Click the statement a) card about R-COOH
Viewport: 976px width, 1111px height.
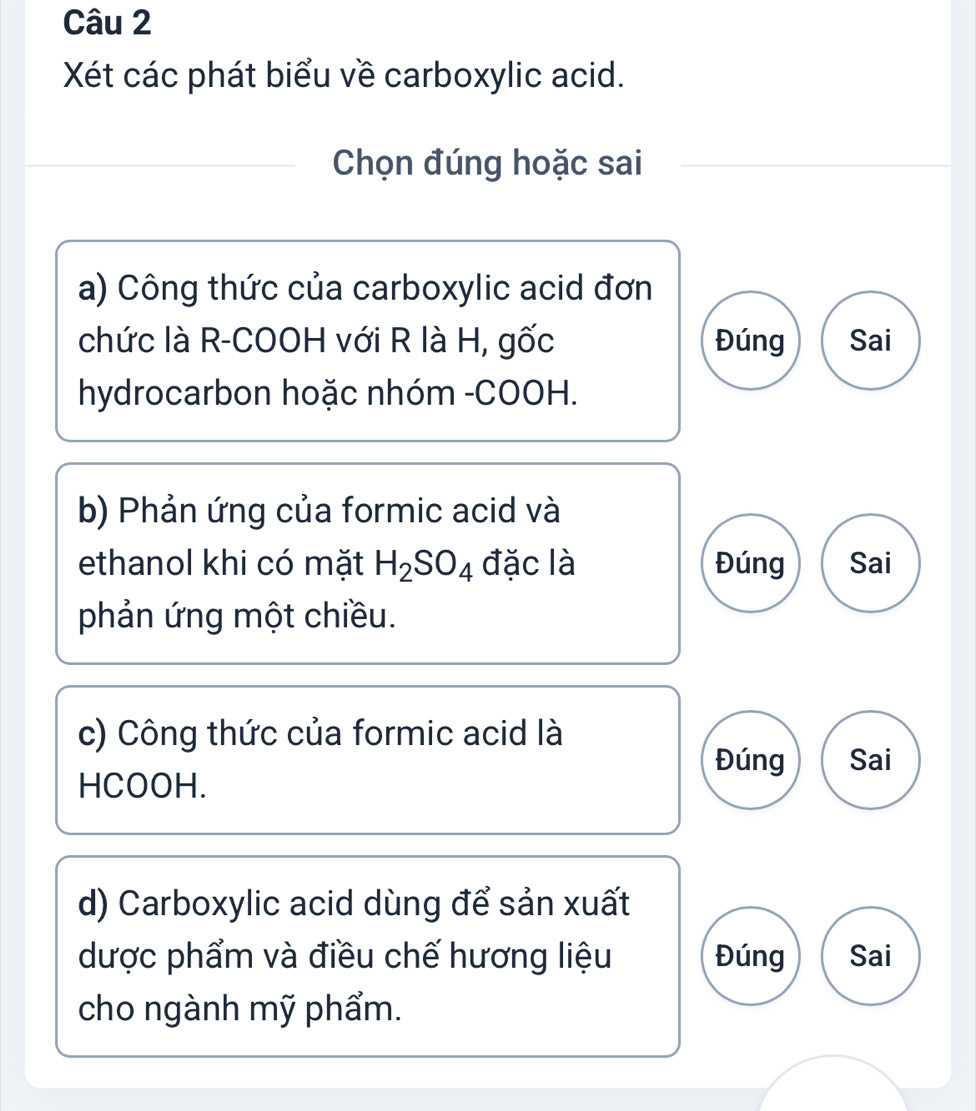point(367,340)
